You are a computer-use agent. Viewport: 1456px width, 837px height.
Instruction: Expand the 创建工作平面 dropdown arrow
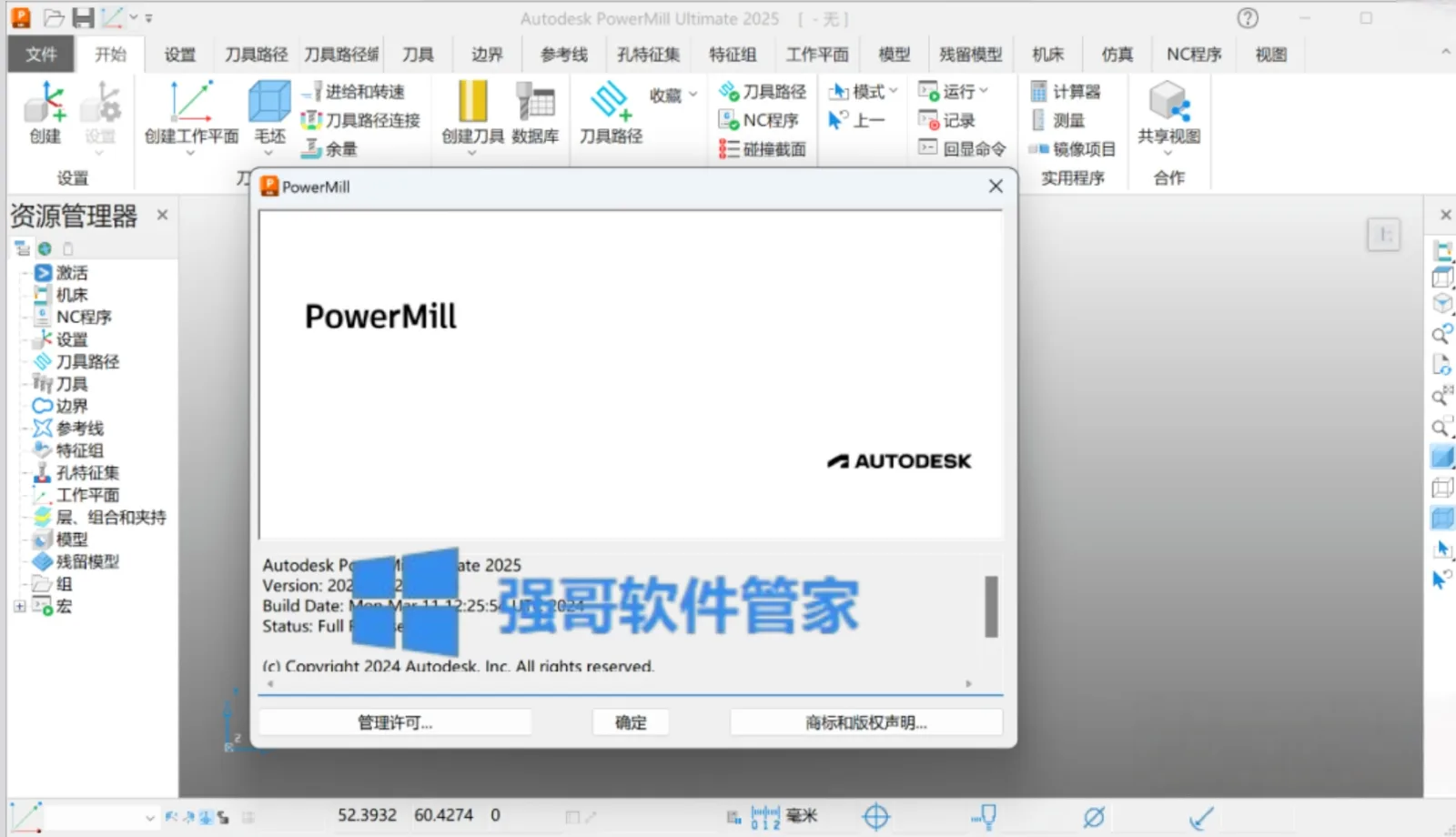coord(190,154)
